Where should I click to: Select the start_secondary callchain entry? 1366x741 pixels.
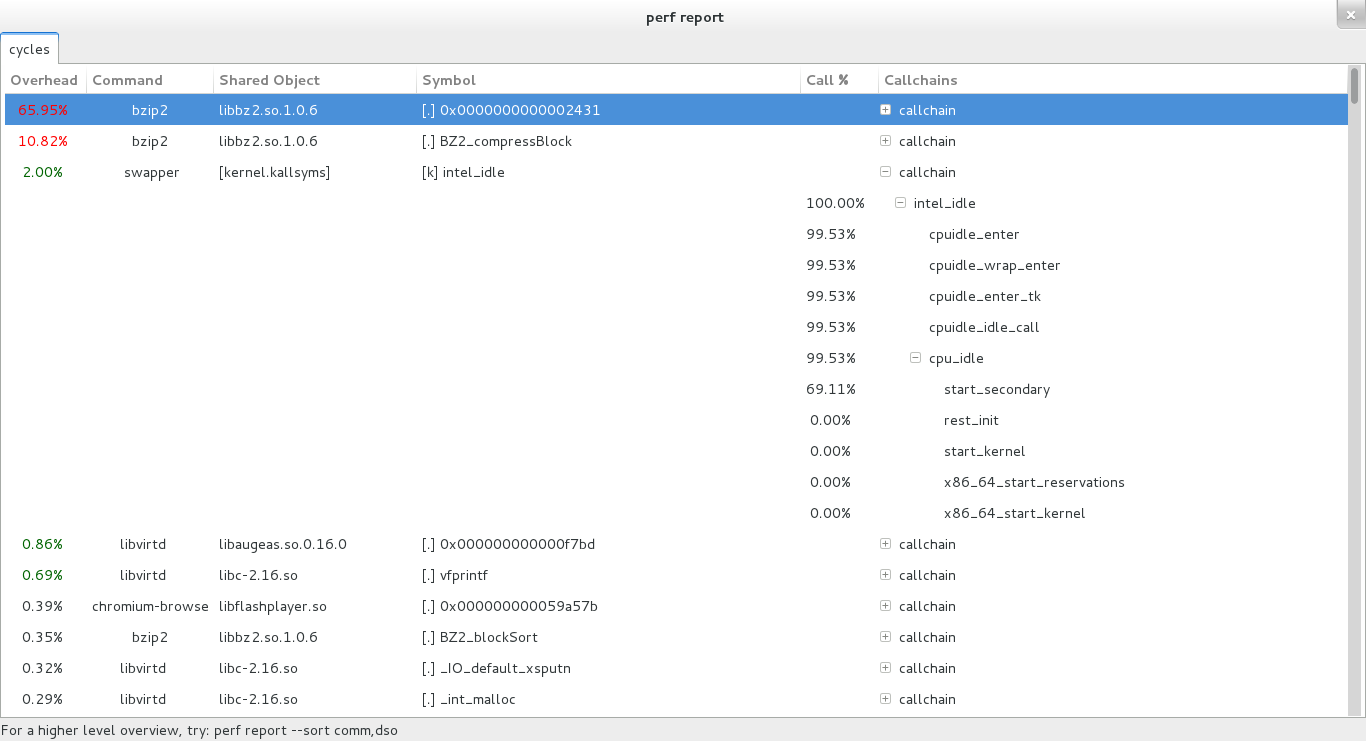[x=997, y=389]
